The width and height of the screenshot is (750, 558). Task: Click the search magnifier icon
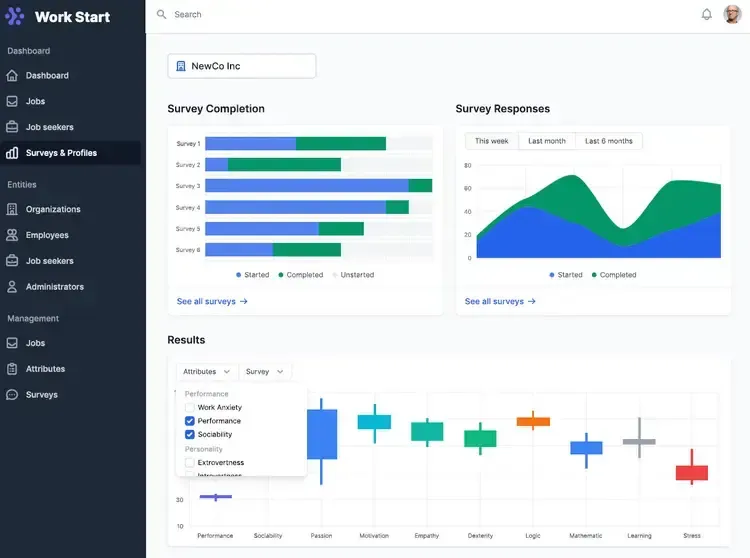click(x=162, y=14)
